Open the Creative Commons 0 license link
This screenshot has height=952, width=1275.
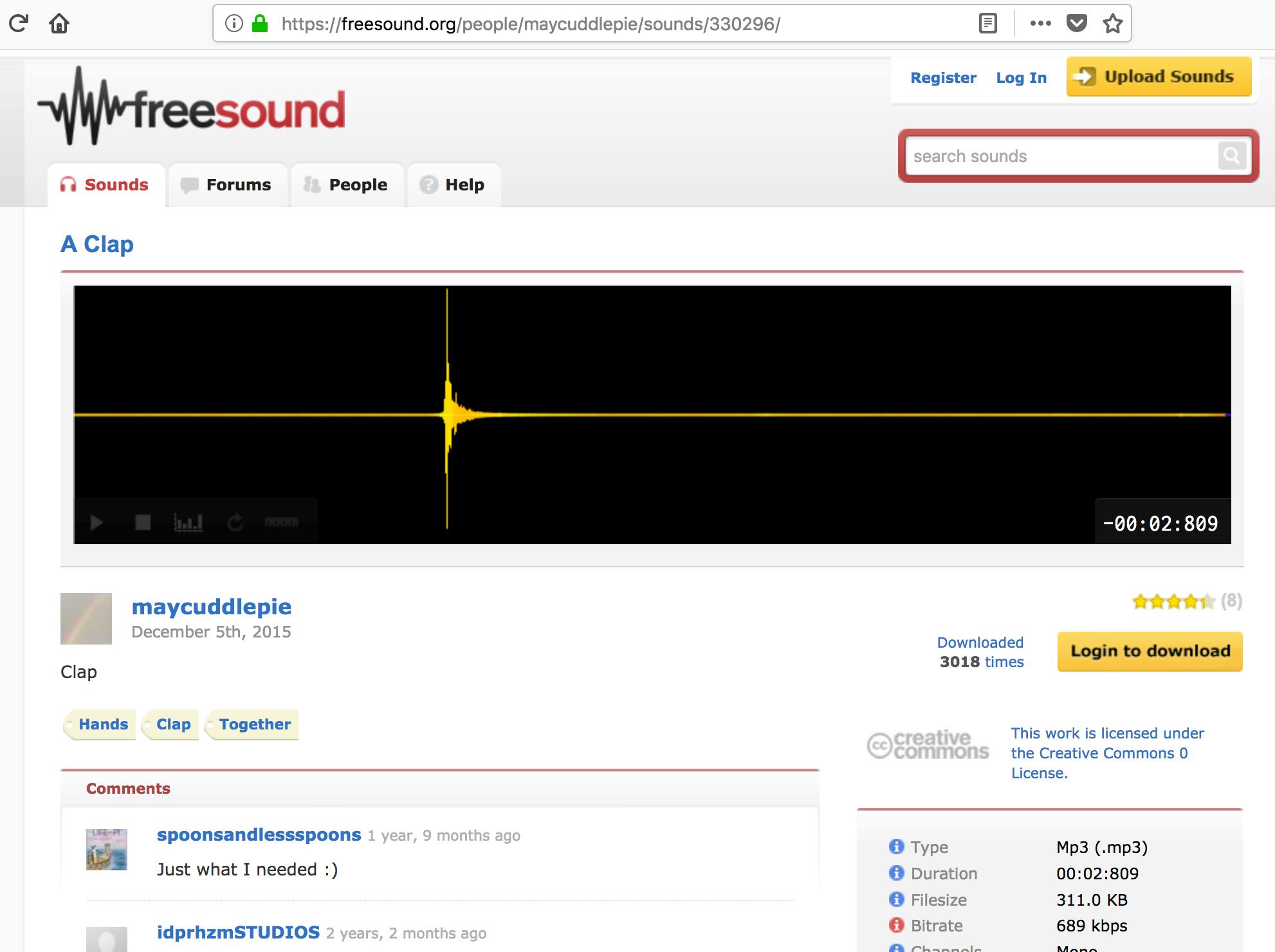click(1106, 753)
